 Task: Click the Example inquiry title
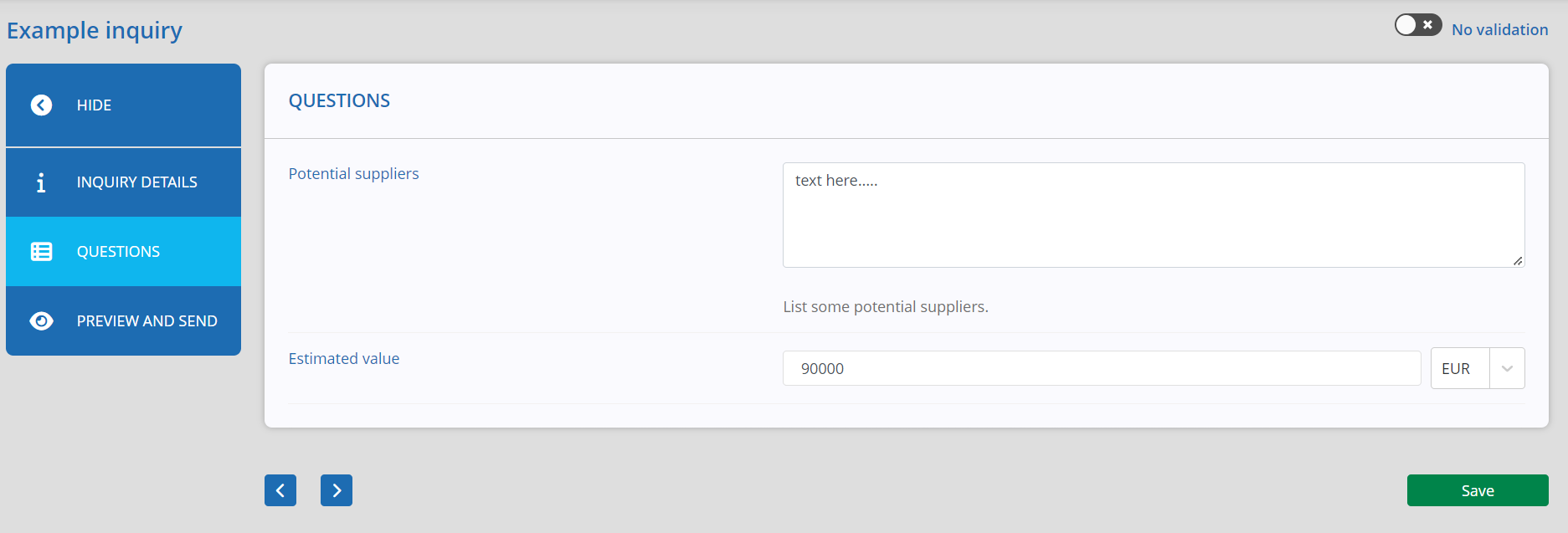pyautogui.click(x=95, y=31)
